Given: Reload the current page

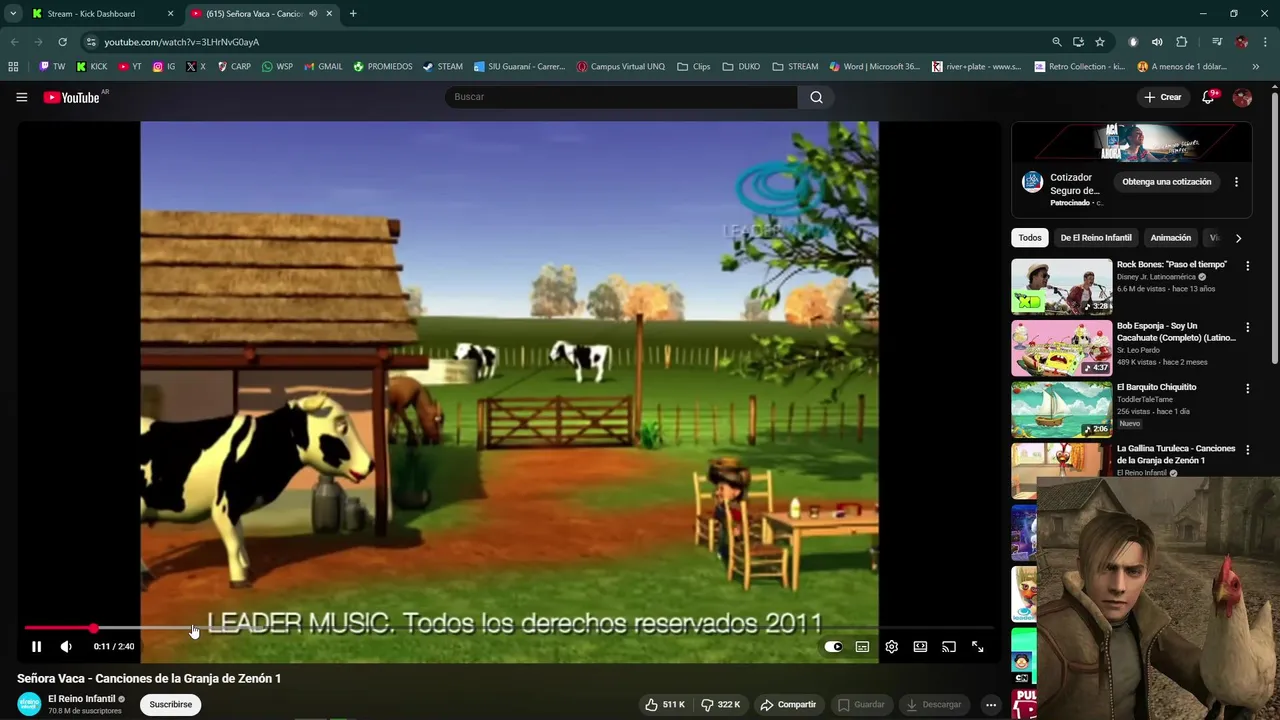Looking at the screenshot, I should click(62, 42).
